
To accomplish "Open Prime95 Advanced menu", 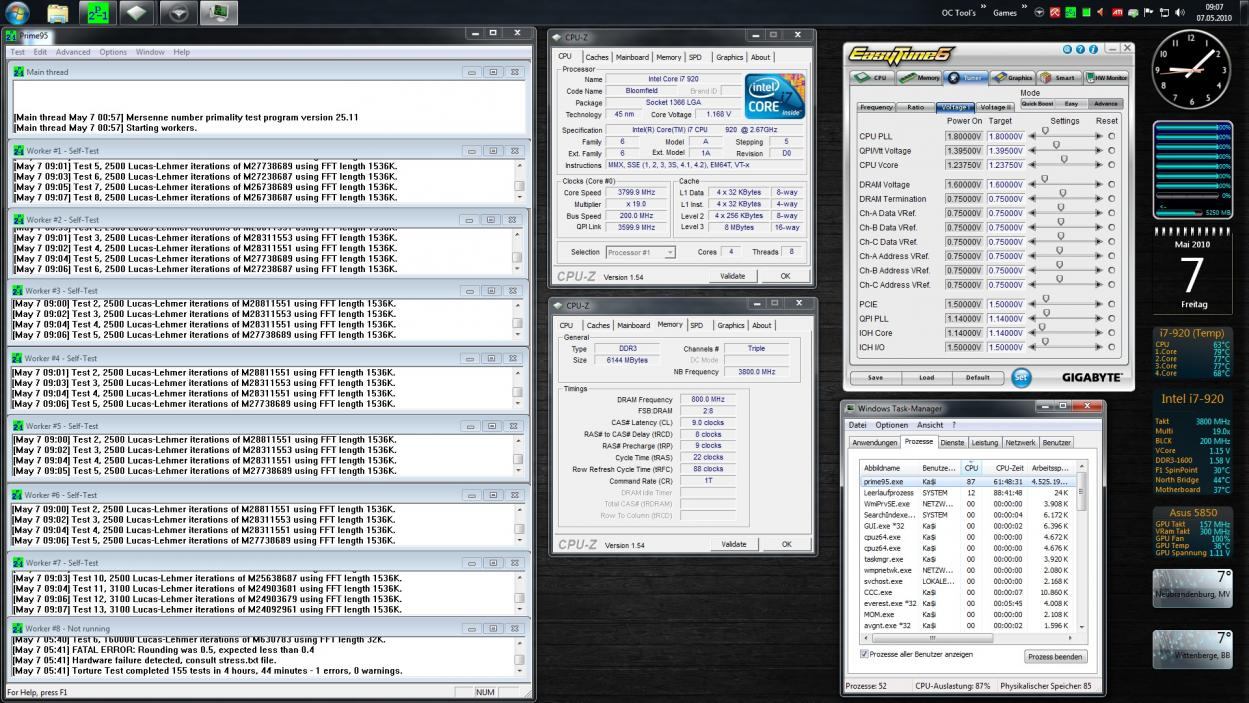I will click(x=73, y=52).
